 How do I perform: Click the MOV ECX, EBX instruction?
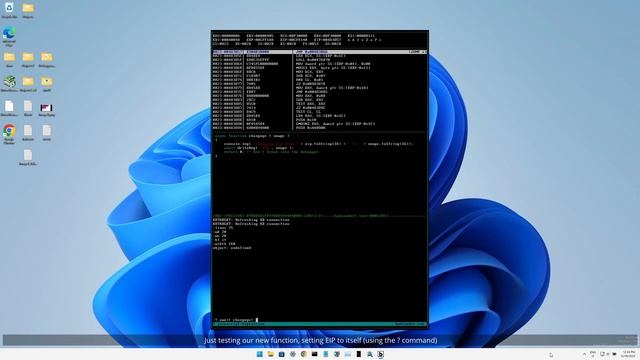(309, 72)
